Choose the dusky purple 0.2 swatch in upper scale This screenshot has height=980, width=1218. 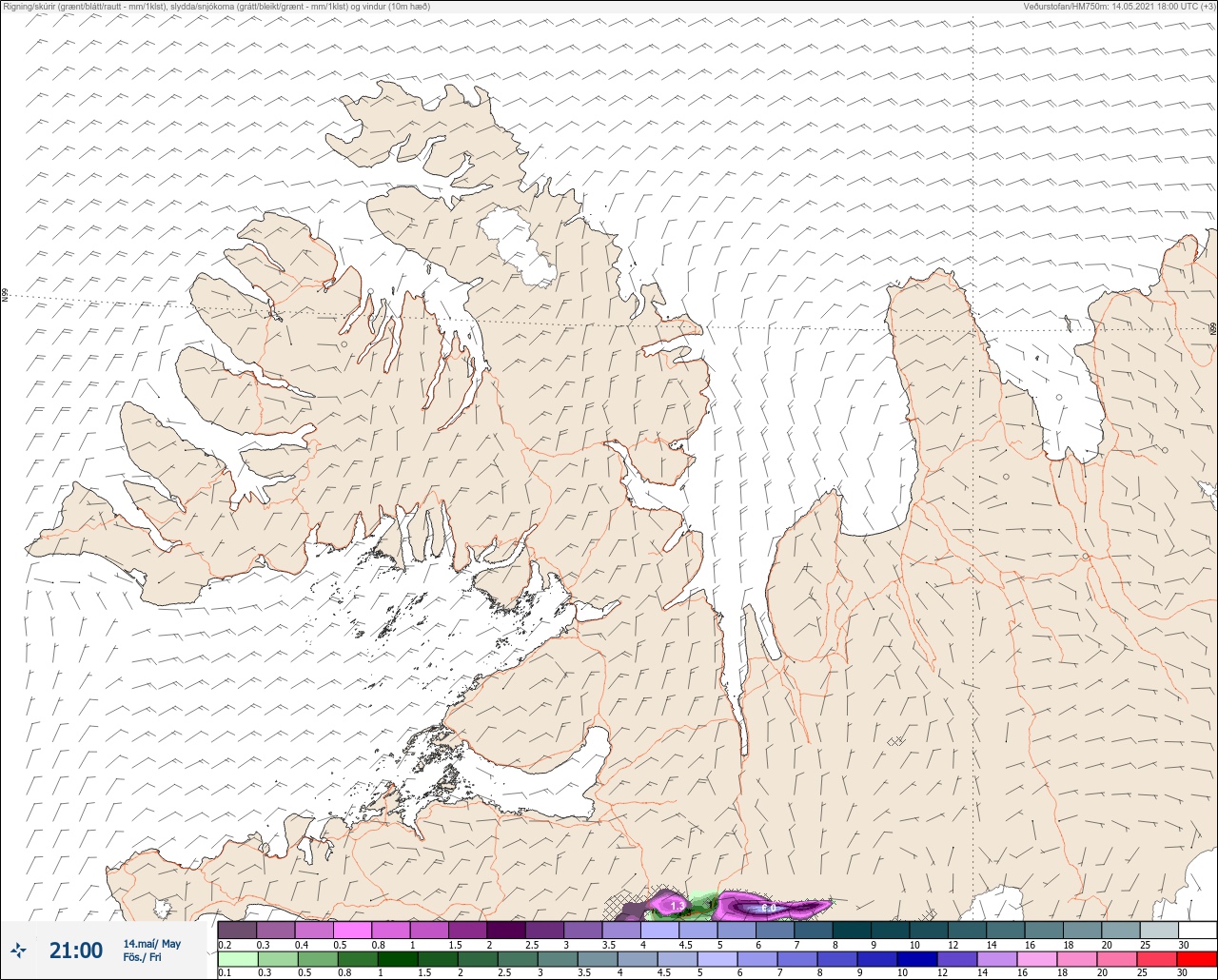coord(237,930)
